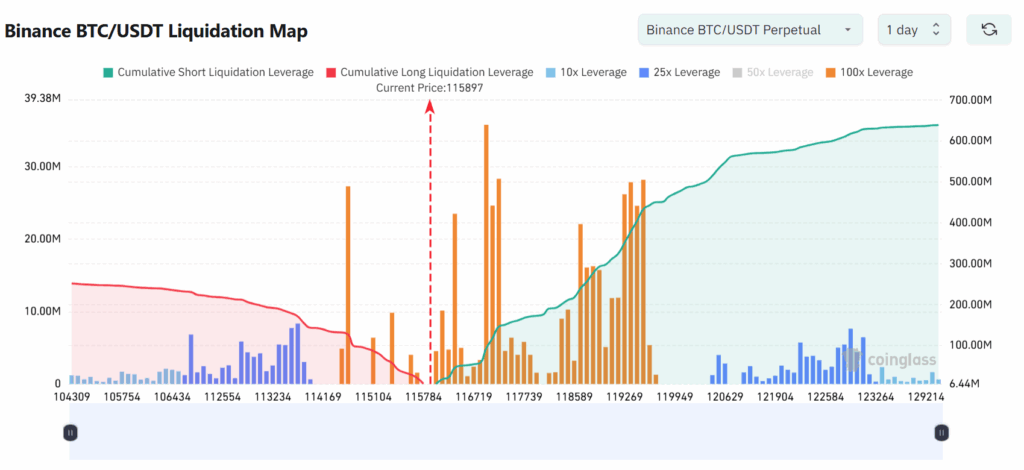Click the tallest orange bar near 116719

pyautogui.click(x=486, y=254)
